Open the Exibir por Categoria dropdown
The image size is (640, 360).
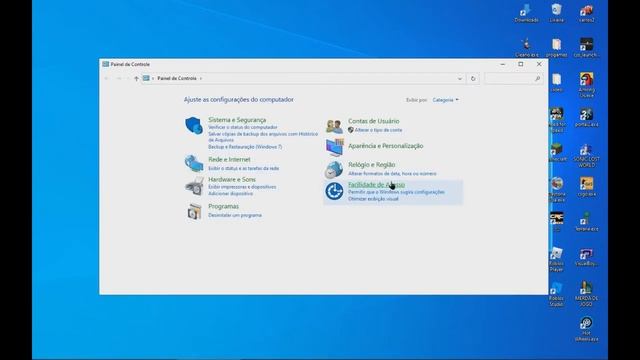click(x=445, y=100)
